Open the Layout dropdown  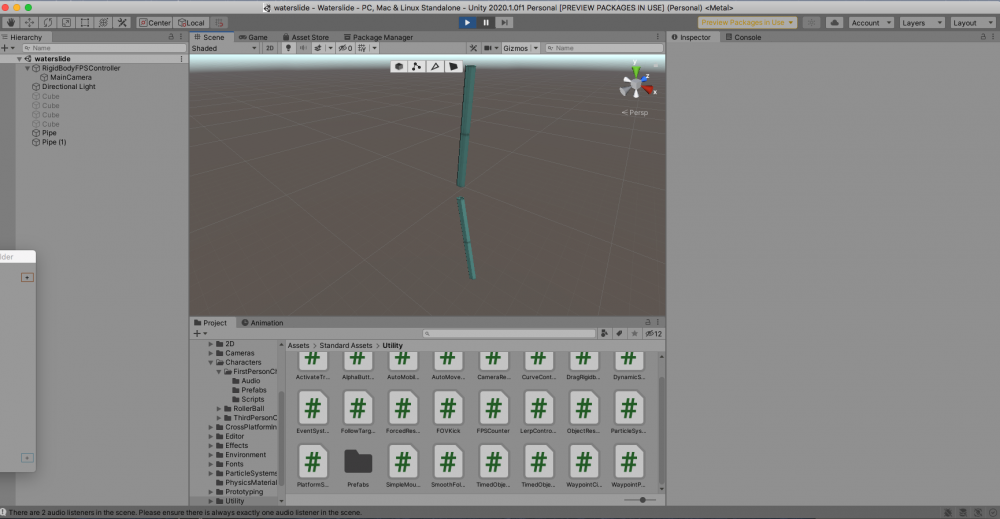coord(972,22)
